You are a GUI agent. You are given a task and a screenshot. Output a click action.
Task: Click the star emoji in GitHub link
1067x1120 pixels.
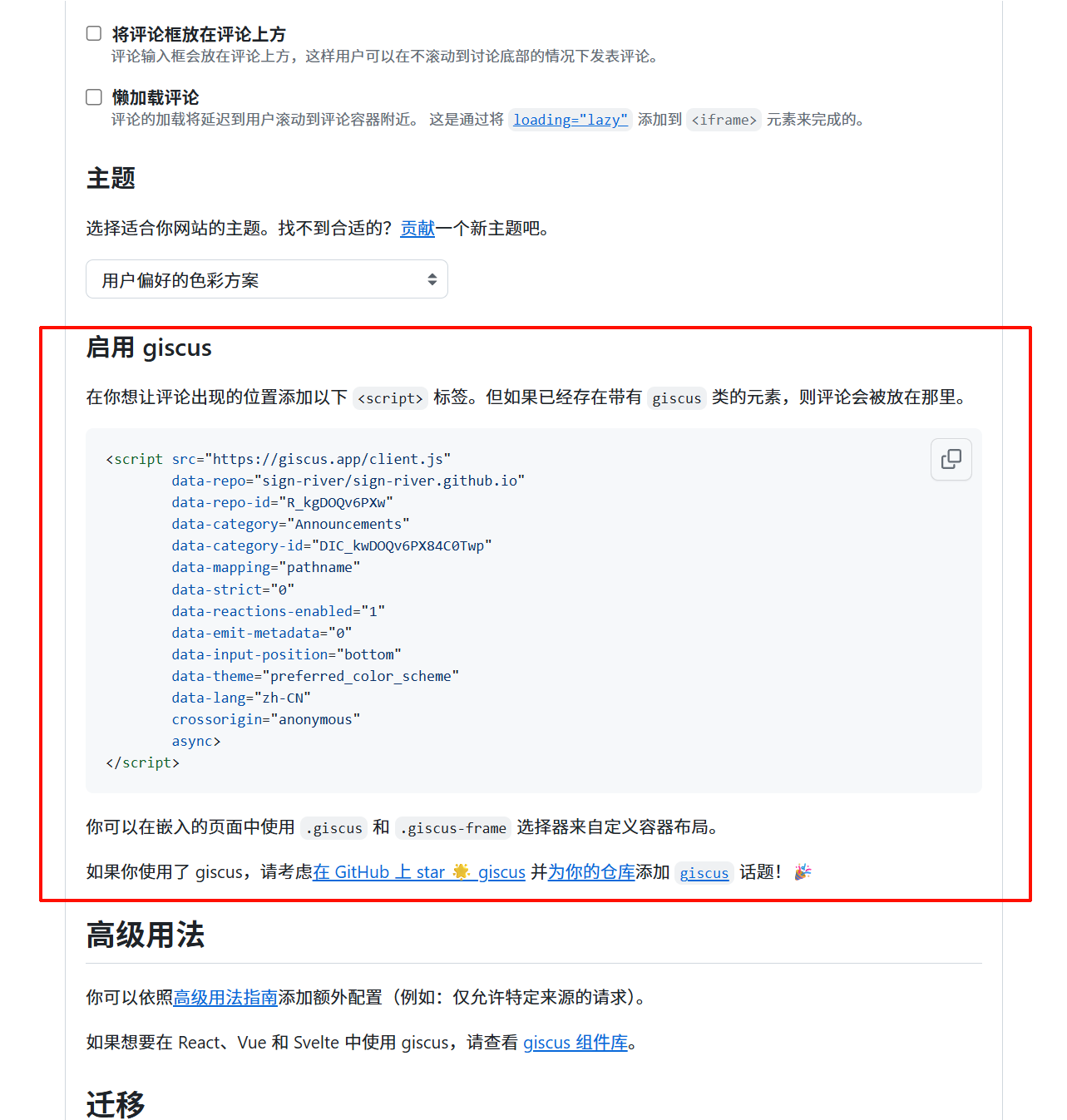tap(462, 871)
